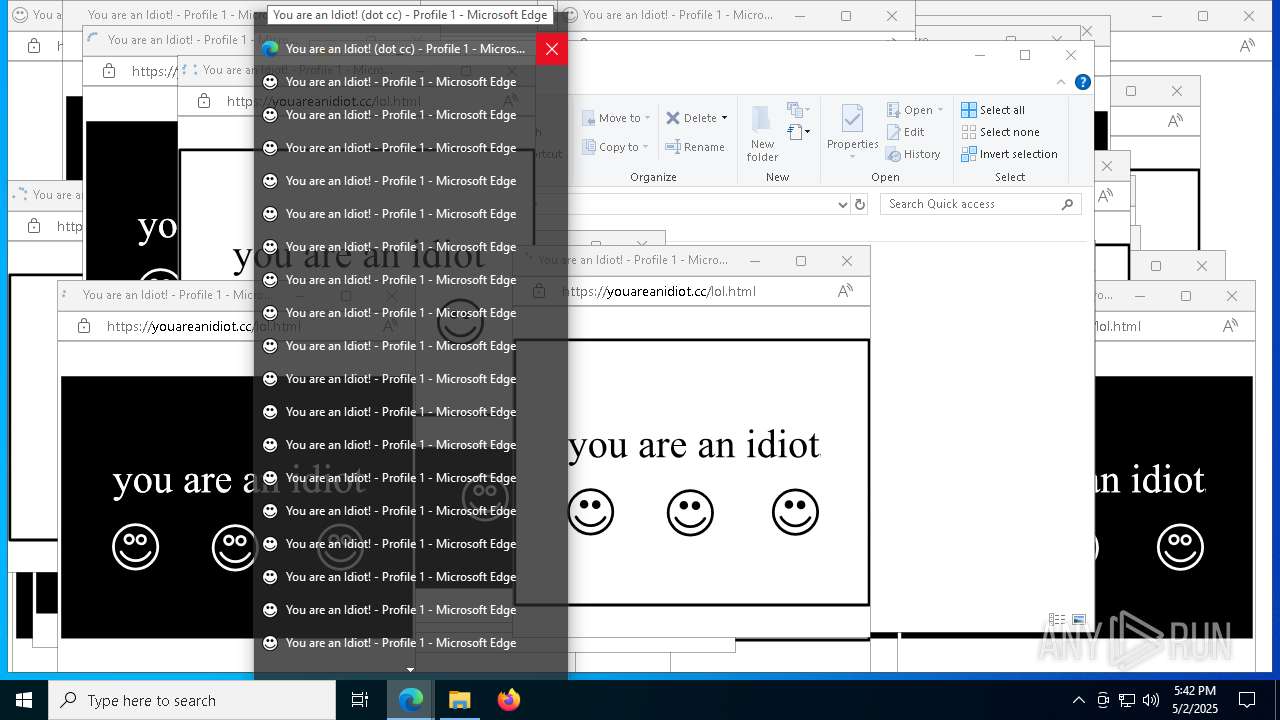Collapse the File Explorer ribbon with chevron

1061,82
